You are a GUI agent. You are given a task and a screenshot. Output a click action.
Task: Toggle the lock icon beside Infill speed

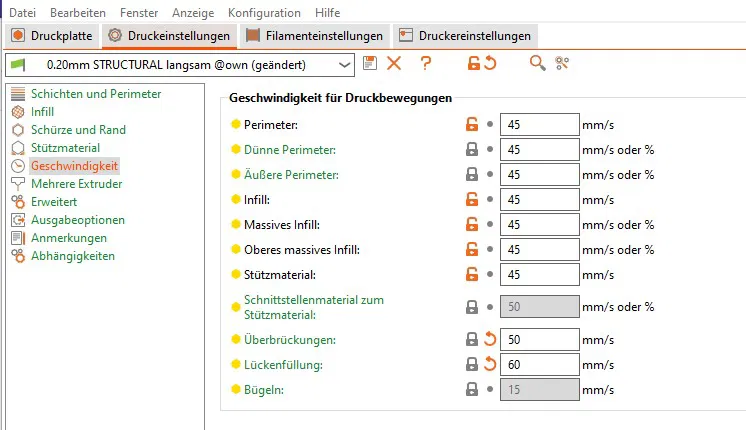(471, 199)
